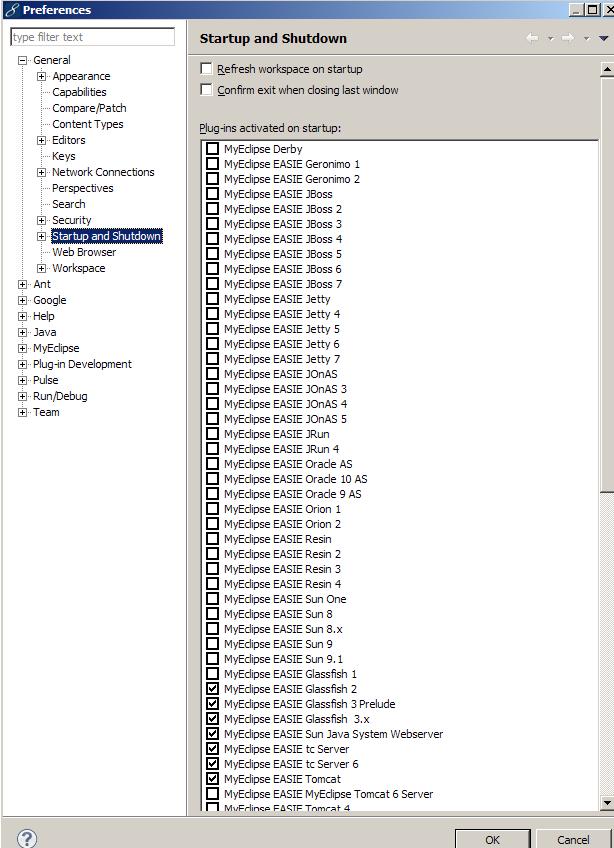Expand the Security node
The height and width of the screenshot is (848, 614).
(41, 220)
